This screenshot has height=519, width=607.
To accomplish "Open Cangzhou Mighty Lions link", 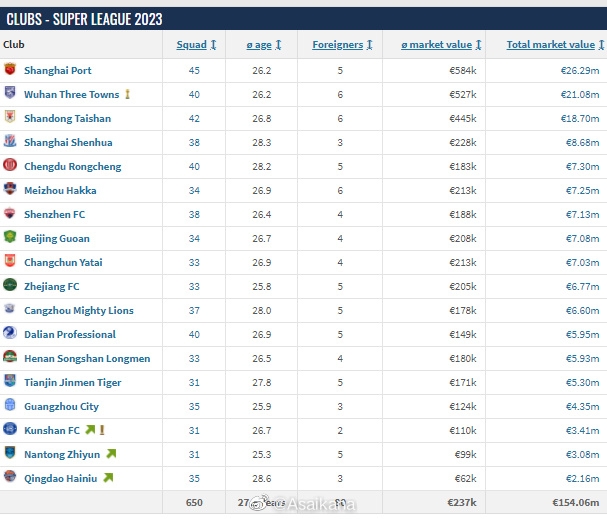I will tap(79, 310).
